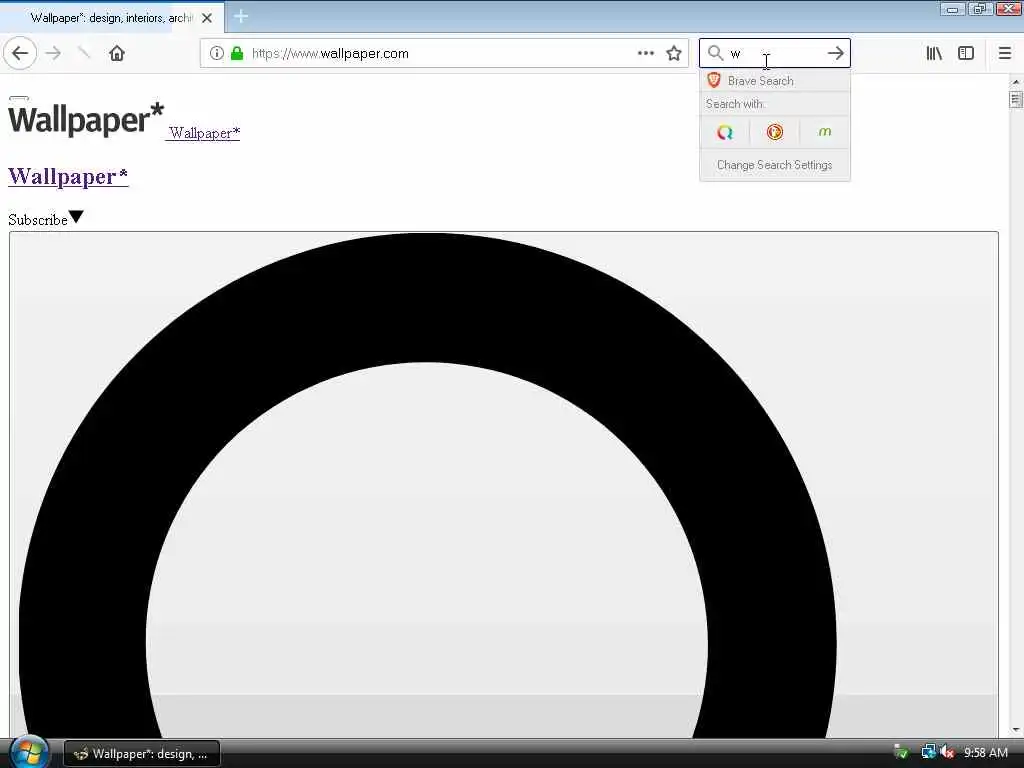Viewport: 1024px width, 768px height.
Task: Submit search with the arrow button
Action: pyautogui.click(x=835, y=53)
